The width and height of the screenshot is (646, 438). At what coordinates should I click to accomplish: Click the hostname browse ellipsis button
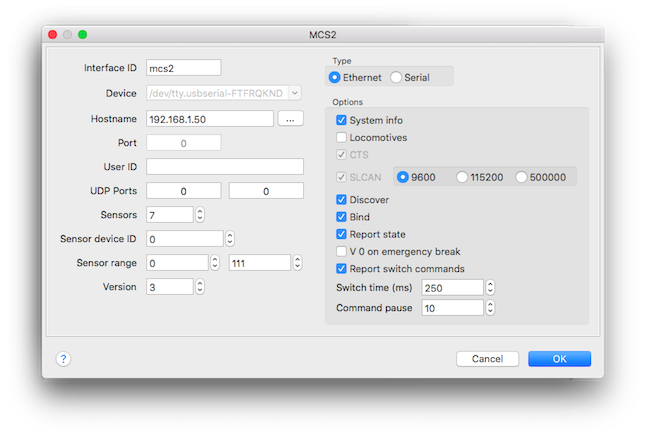click(x=289, y=119)
